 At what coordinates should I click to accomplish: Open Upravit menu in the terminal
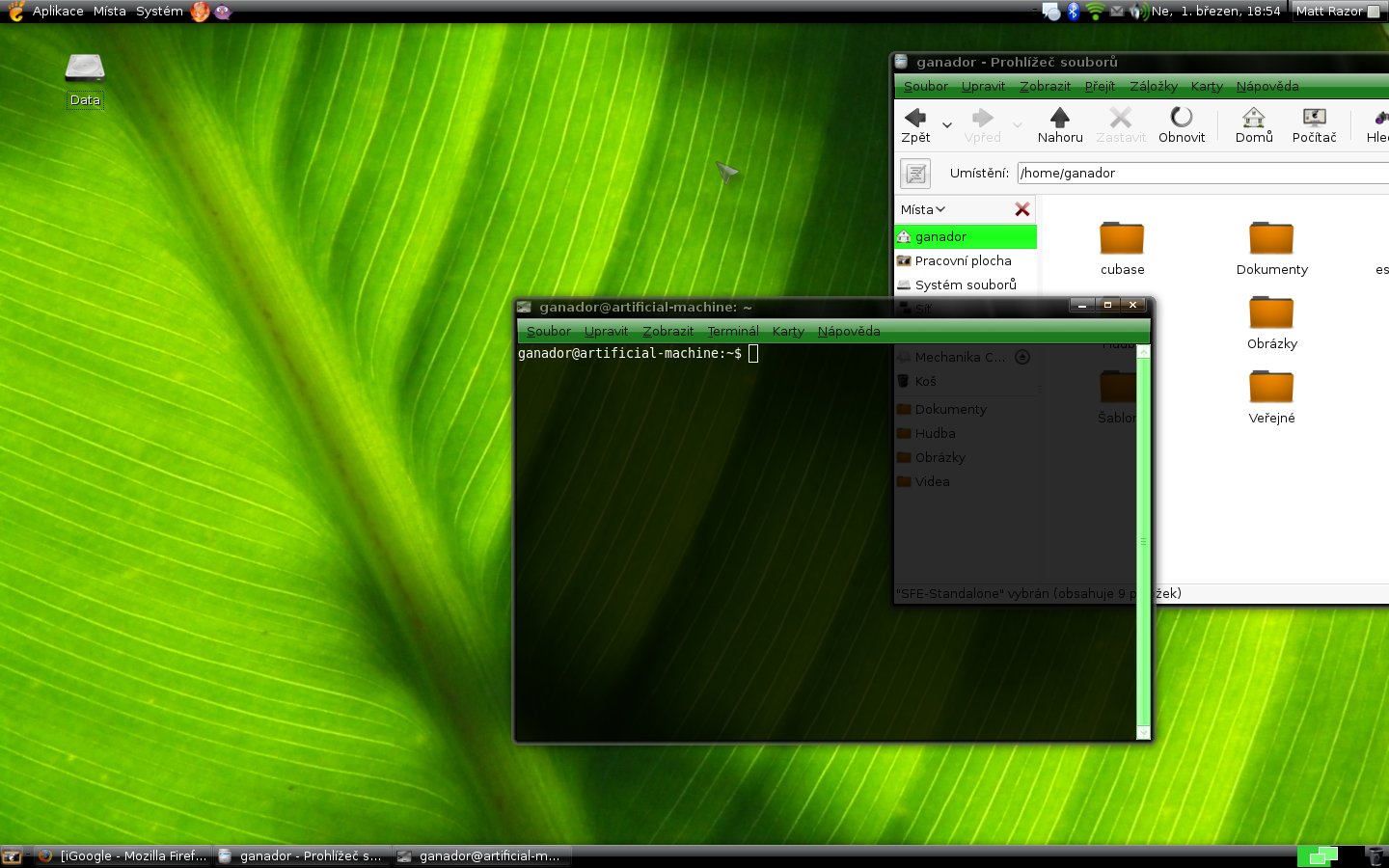click(606, 331)
